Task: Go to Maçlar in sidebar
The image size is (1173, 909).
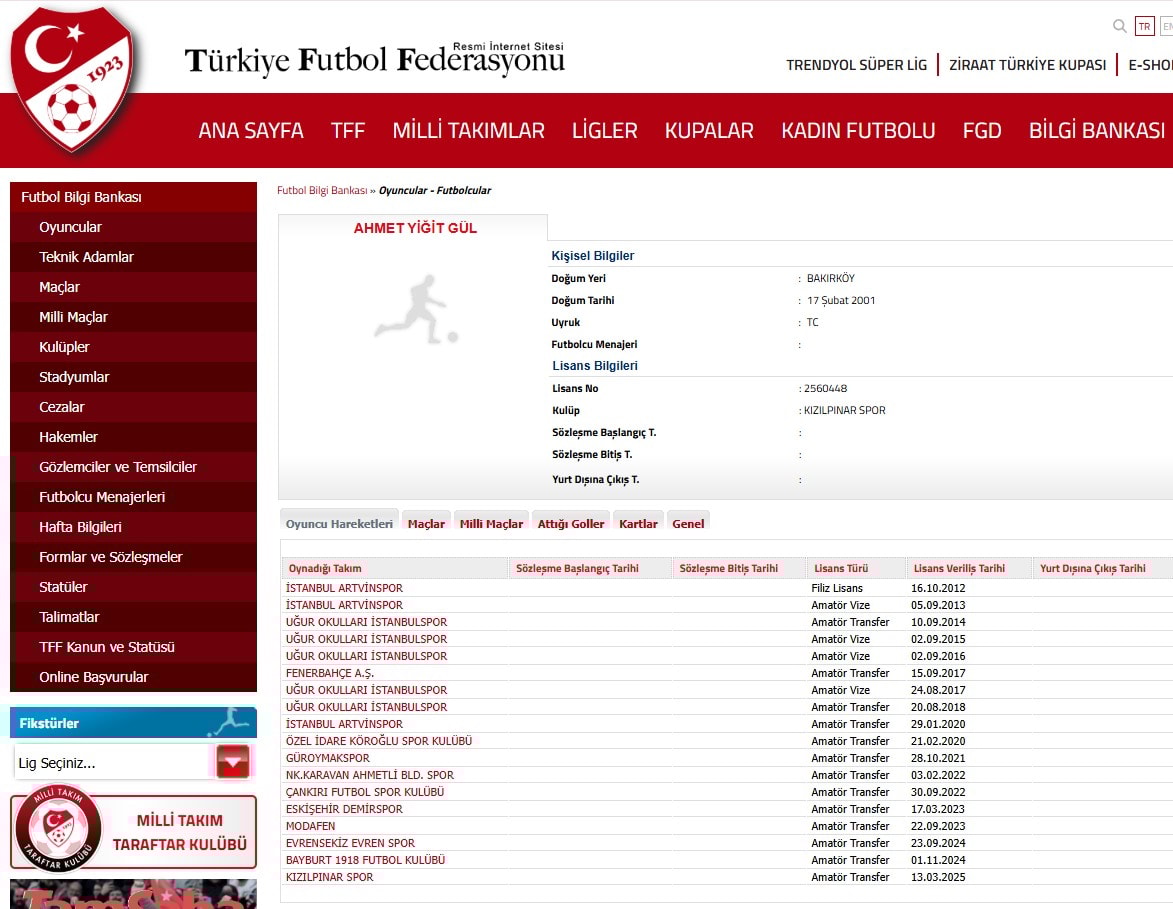Action: point(133,287)
